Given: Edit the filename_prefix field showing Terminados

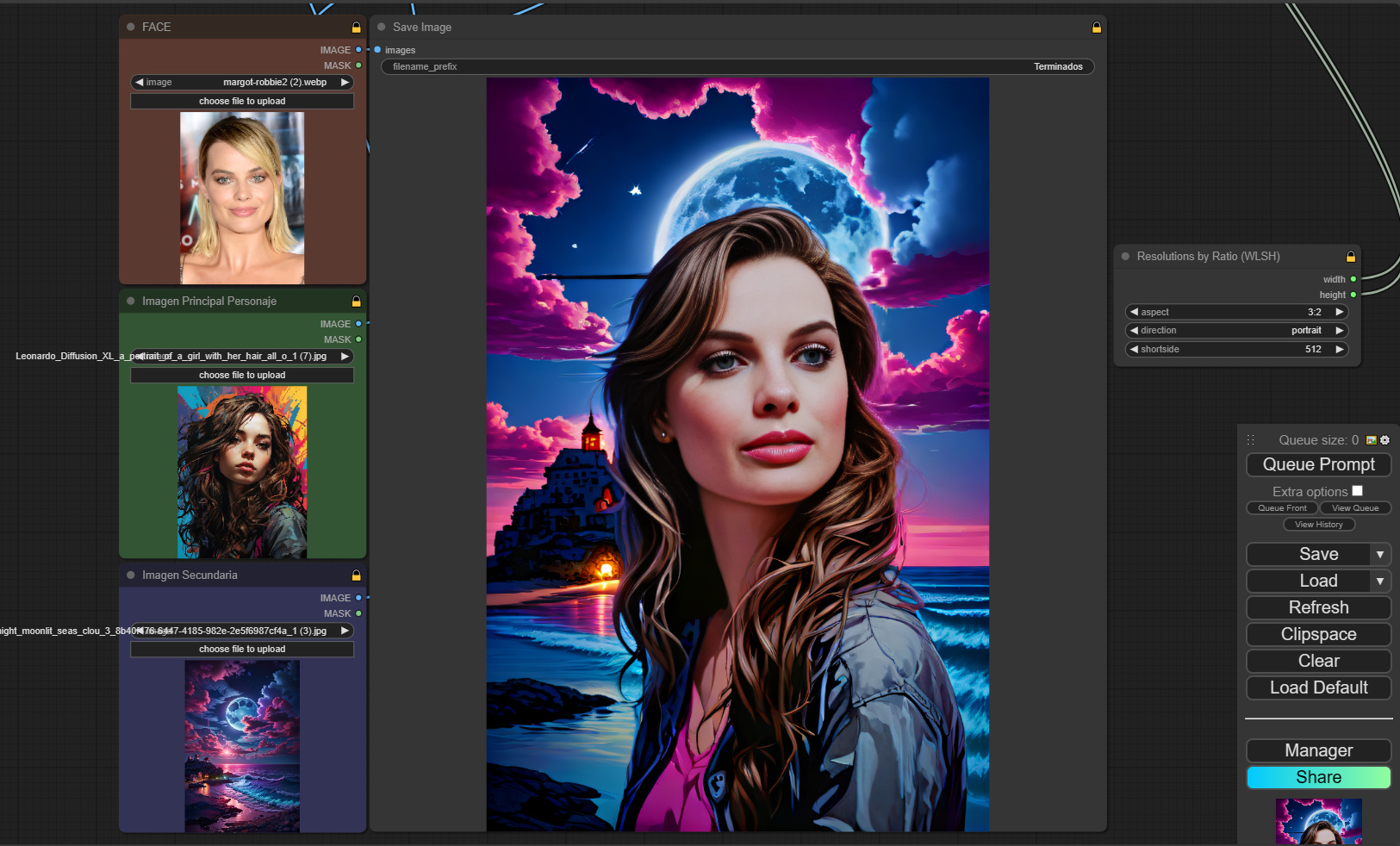Looking at the screenshot, I should (738, 67).
